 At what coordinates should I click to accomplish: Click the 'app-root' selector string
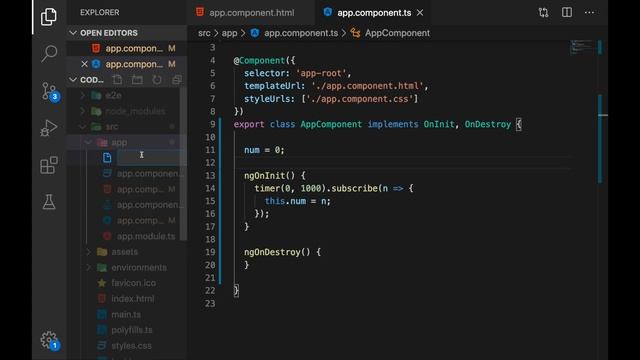[321, 73]
